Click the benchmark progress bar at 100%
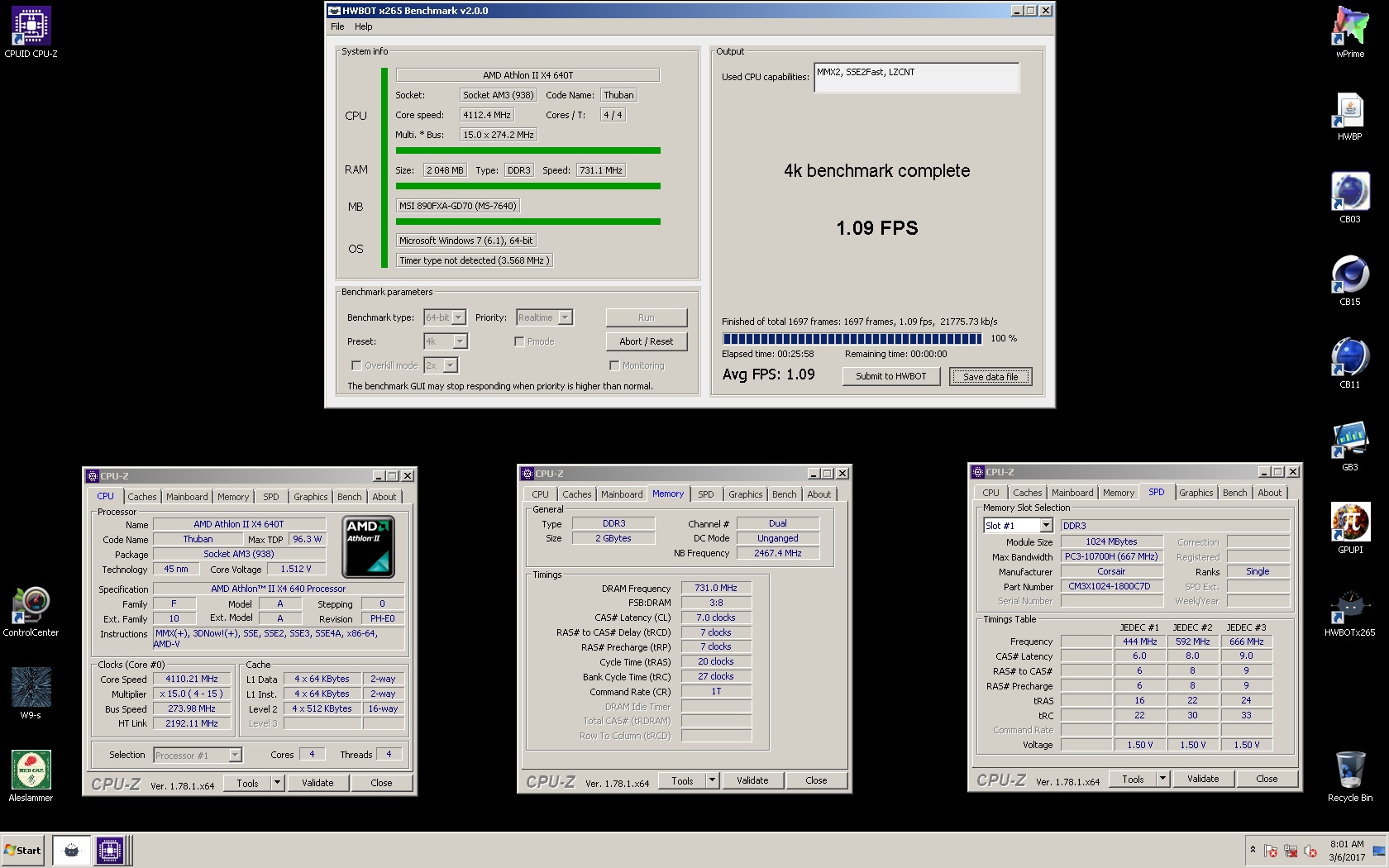Screen dimensions: 1389x868 [x=852, y=339]
